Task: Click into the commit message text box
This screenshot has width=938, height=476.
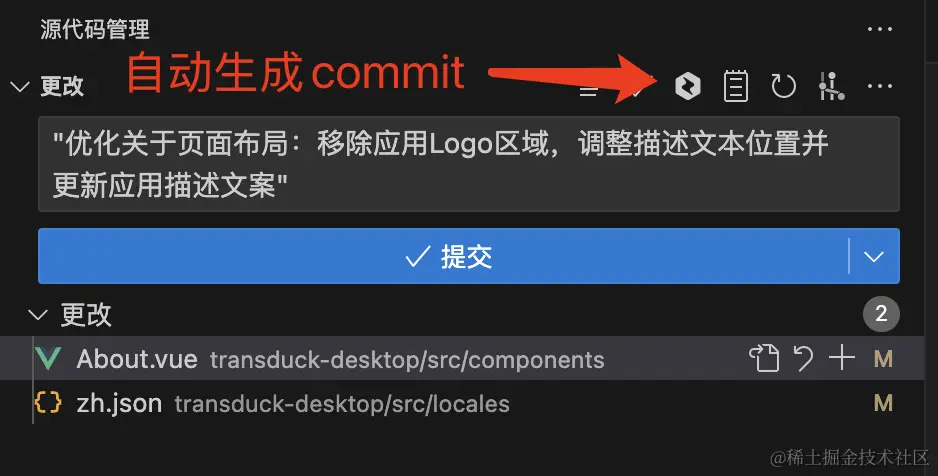Action: pos(468,164)
